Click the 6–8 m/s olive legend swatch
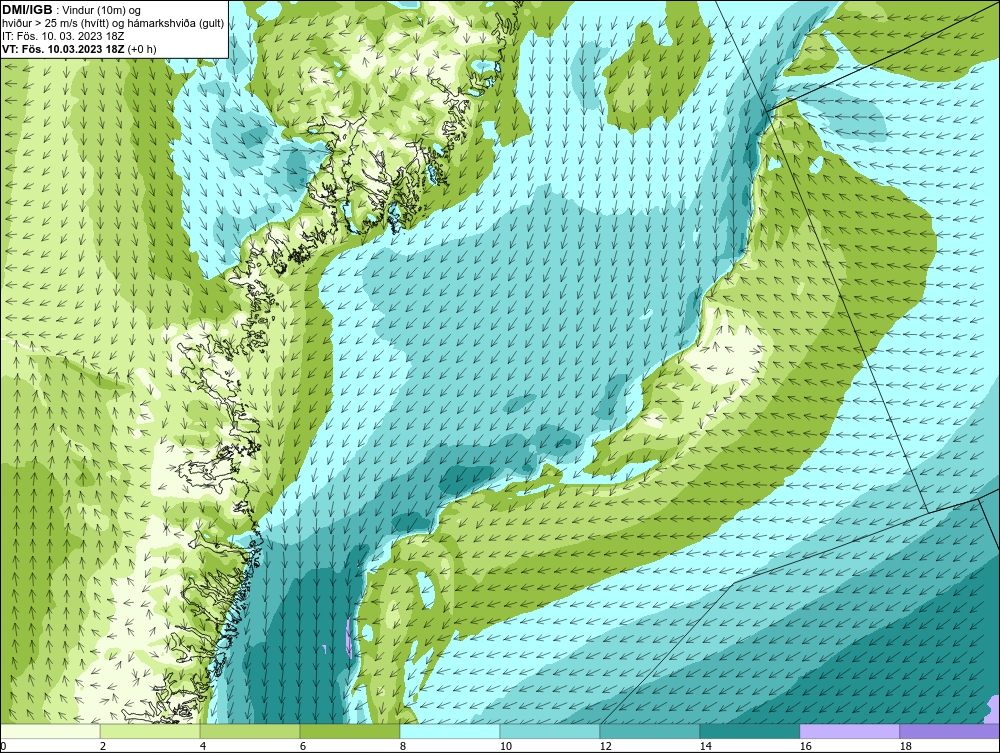The width and height of the screenshot is (1000, 753). (x=349, y=731)
